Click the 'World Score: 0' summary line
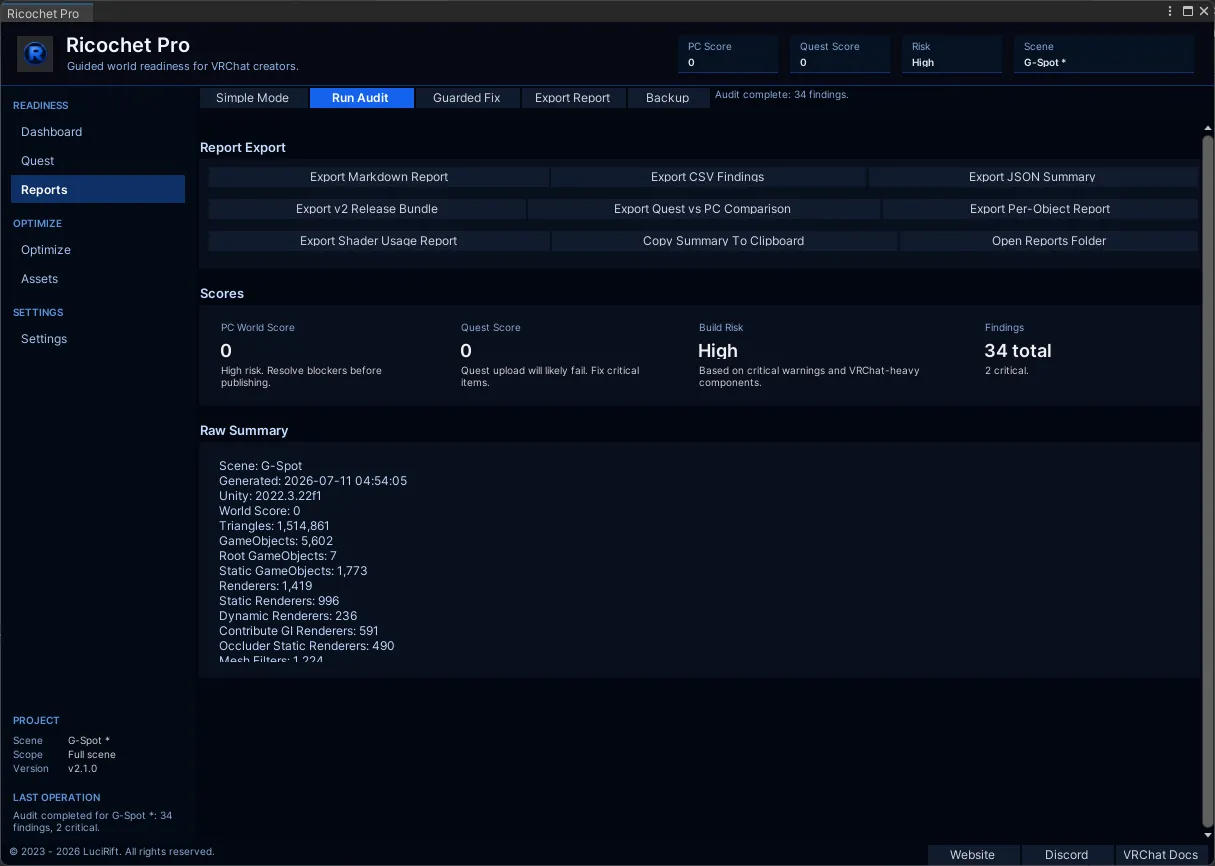Image resolution: width=1215 pixels, height=866 pixels. [260, 511]
